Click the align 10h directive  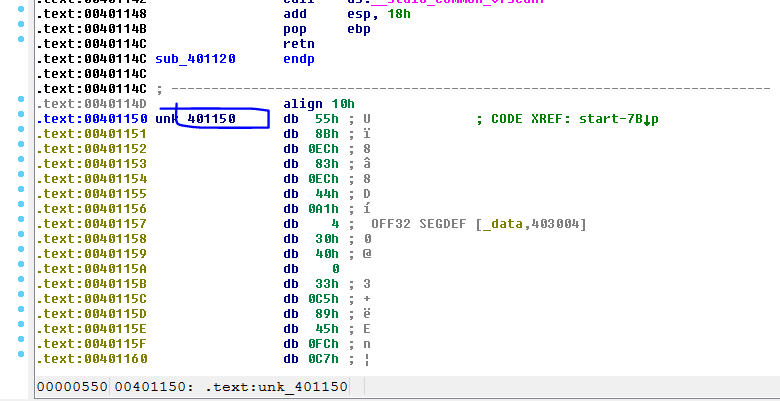(319, 104)
